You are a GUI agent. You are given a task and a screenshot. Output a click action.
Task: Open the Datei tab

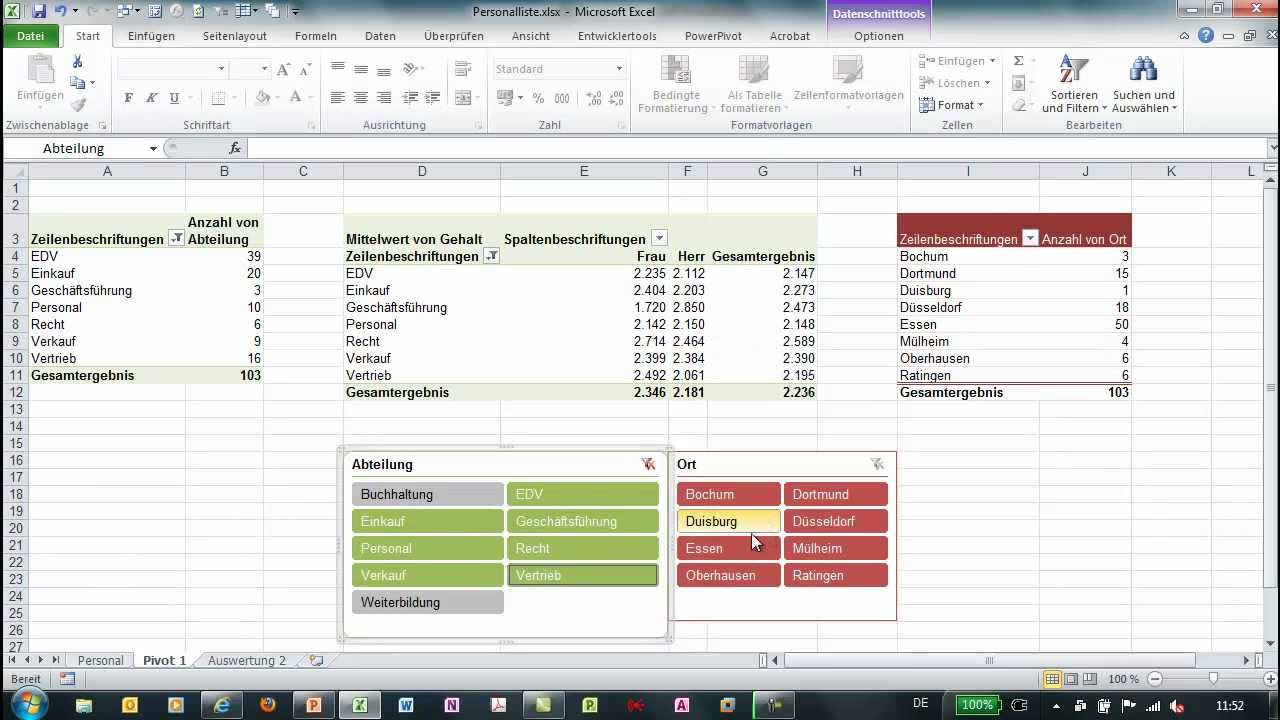[x=31, y=36]
